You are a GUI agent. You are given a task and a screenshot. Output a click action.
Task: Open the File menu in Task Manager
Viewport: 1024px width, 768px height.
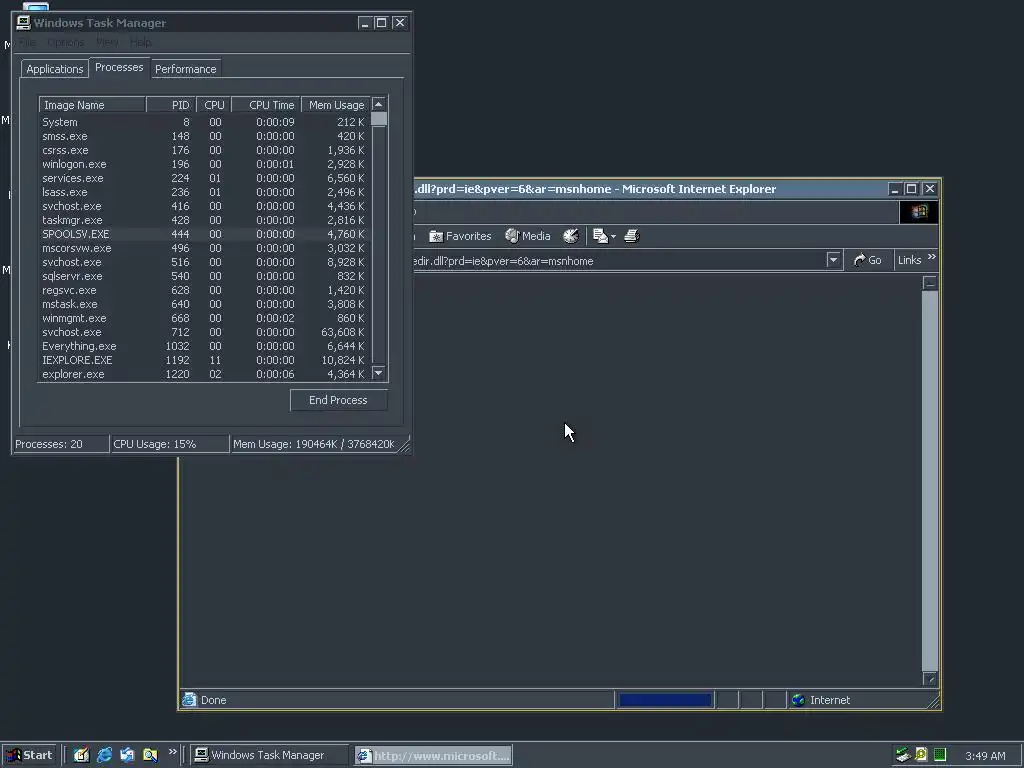(x=27, y=42)
